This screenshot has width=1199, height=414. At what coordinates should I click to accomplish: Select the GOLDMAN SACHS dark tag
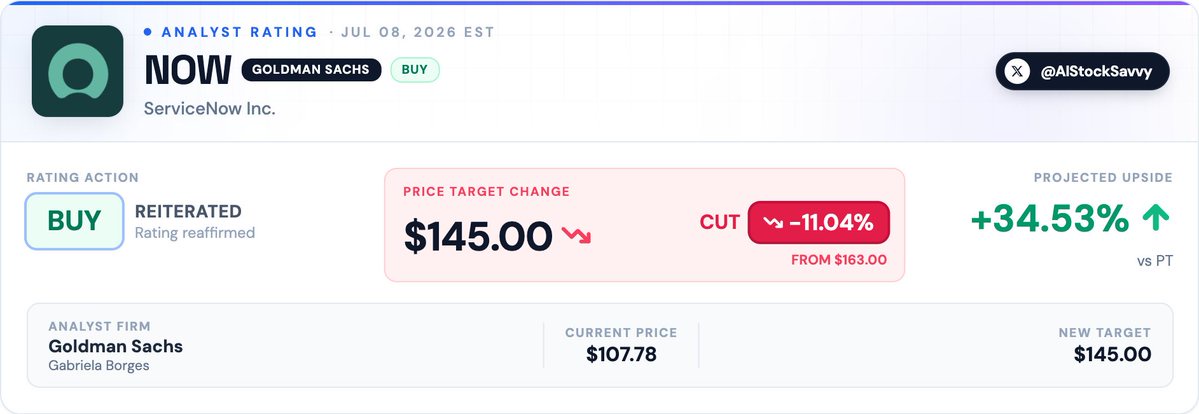pyautogui.click(x=311, y=70)
